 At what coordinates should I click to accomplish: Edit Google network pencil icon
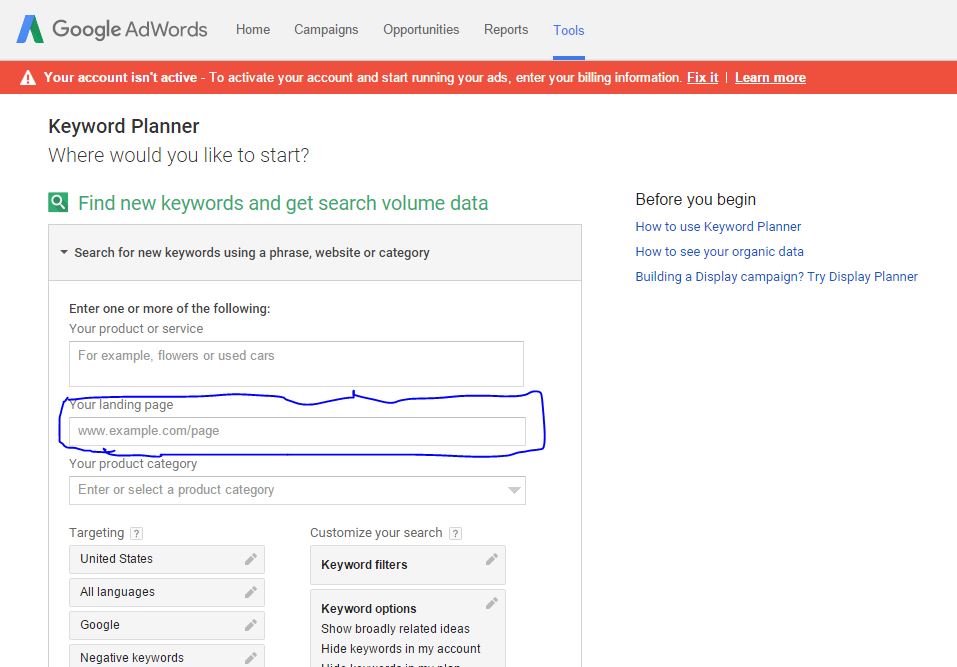251,625
